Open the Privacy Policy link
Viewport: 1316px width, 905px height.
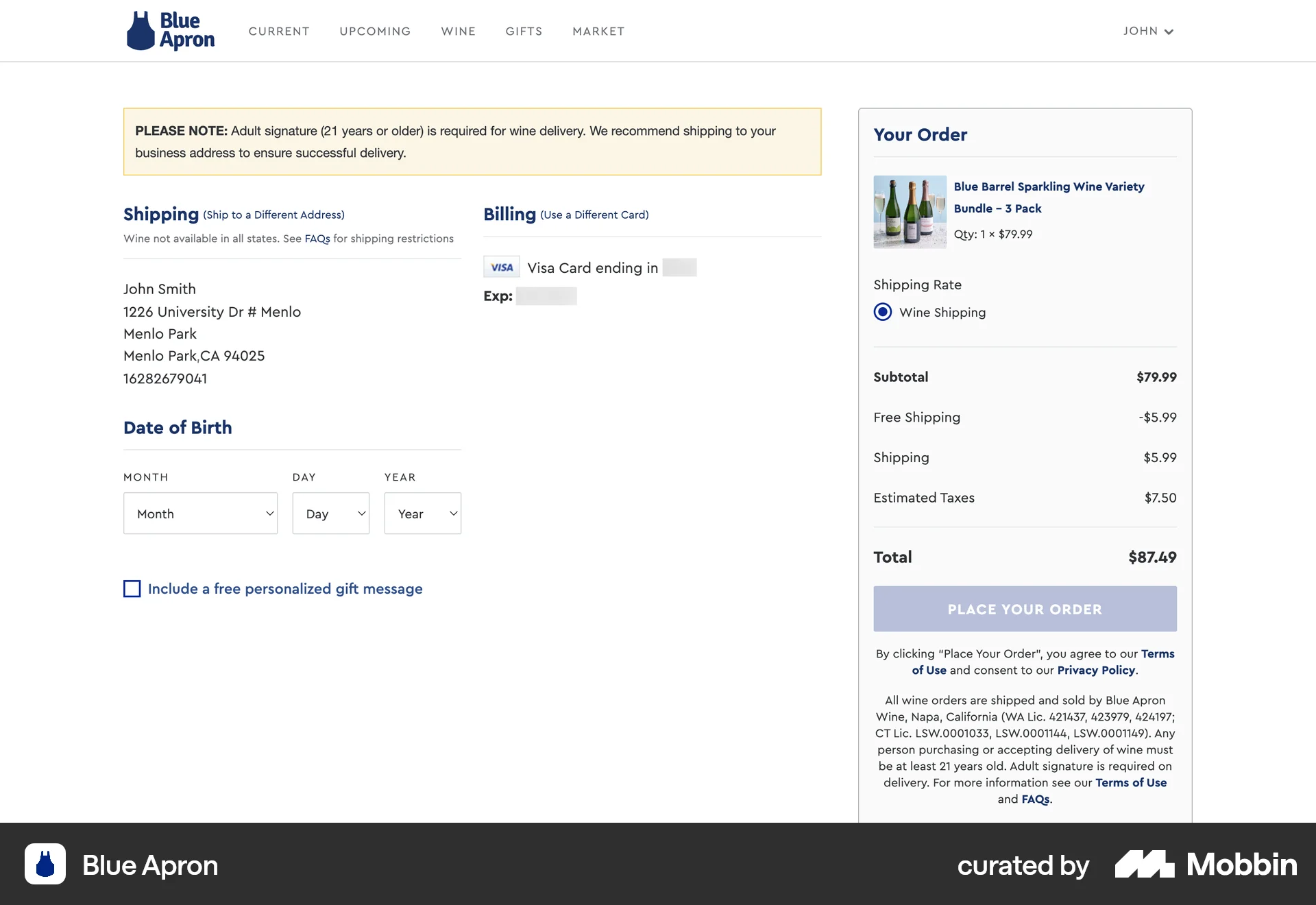(x=1095, y=671)
